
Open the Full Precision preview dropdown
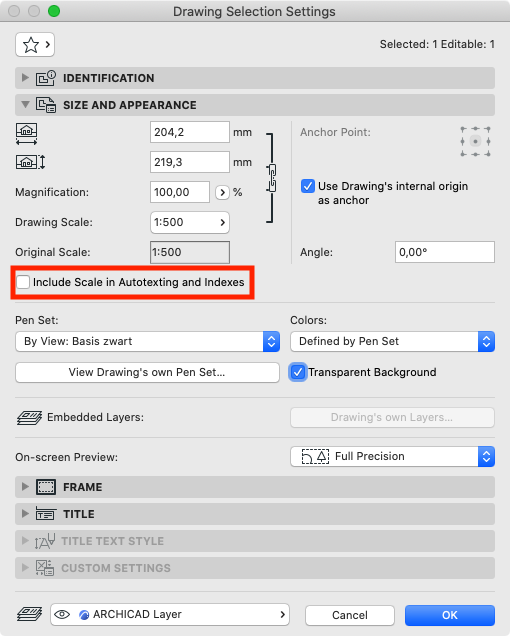point(392,457)
